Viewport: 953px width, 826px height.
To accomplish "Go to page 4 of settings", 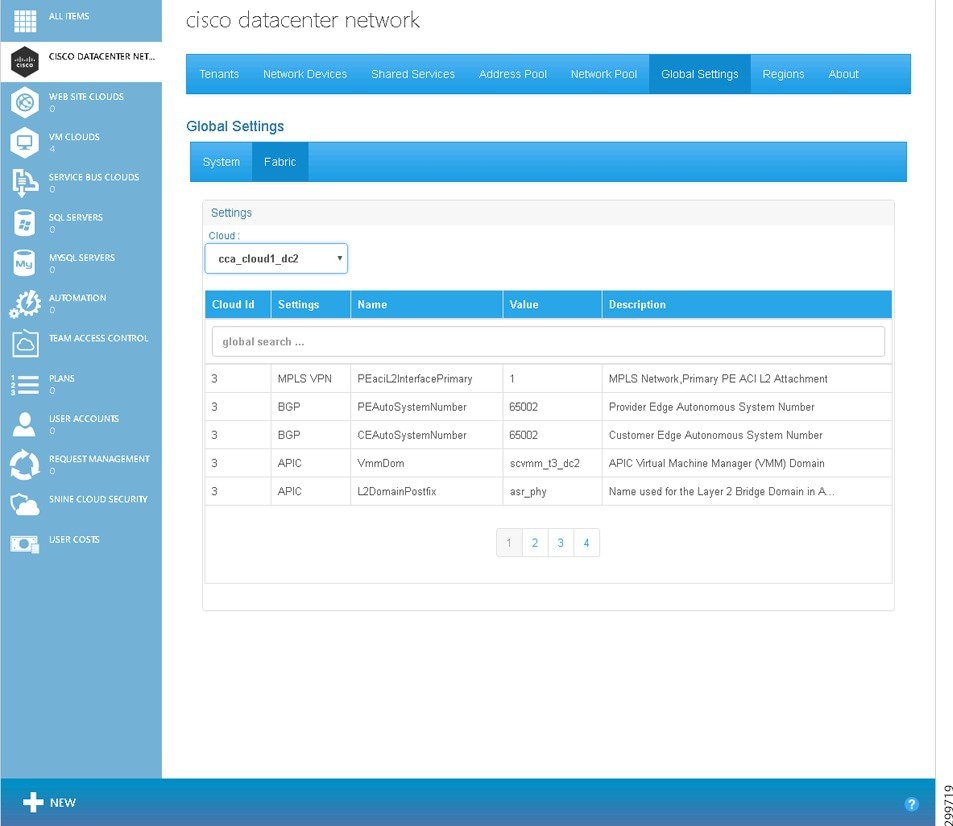I will pyautogui.click(x=587, y=543).
